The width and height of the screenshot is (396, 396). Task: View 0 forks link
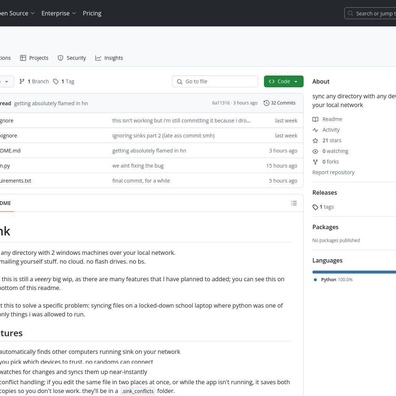pyautogui.click(x=330, y=162)
